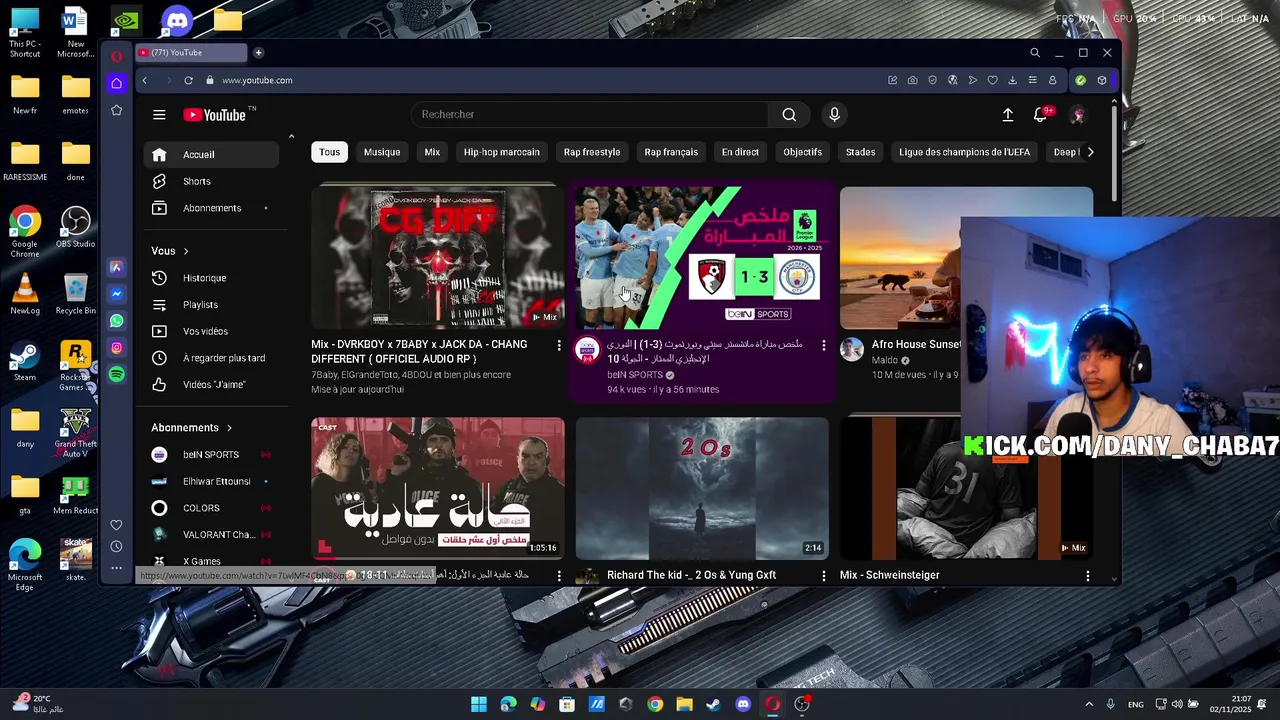Image resolution: width=1280 pixels, height=720 pixels.
Task: Open Historique in sidebar
Action: pyautogui.click(x=212, y=278)
